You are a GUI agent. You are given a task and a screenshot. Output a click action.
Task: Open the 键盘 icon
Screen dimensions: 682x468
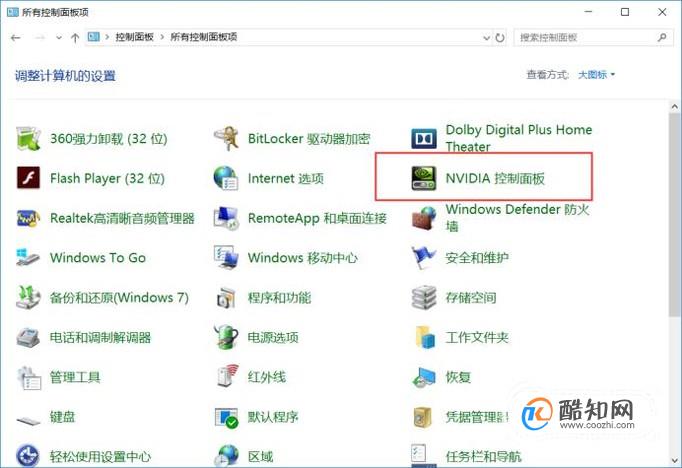[x=28, y=420]
